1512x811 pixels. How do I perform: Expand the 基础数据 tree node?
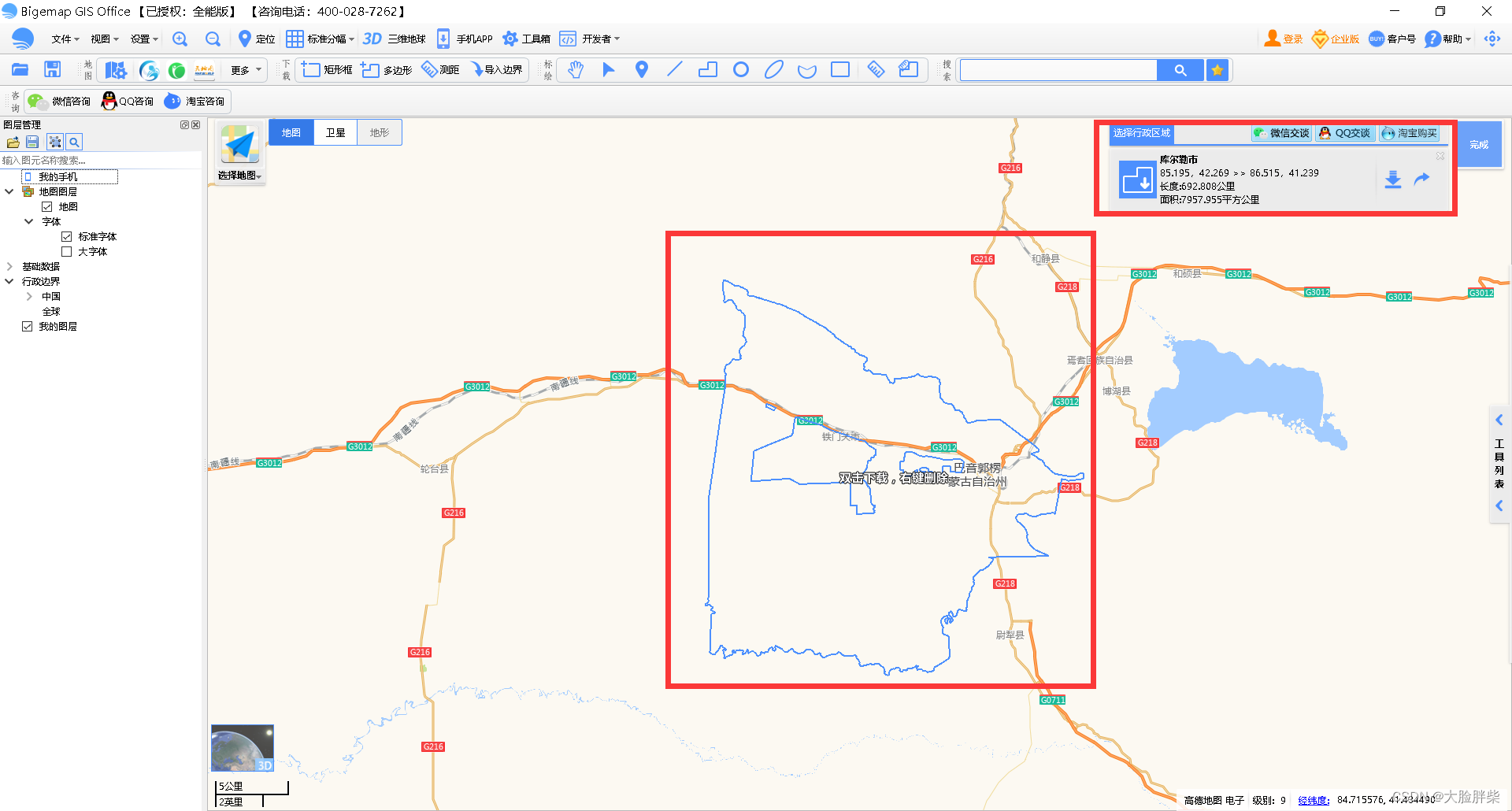[x=9, y=266]
